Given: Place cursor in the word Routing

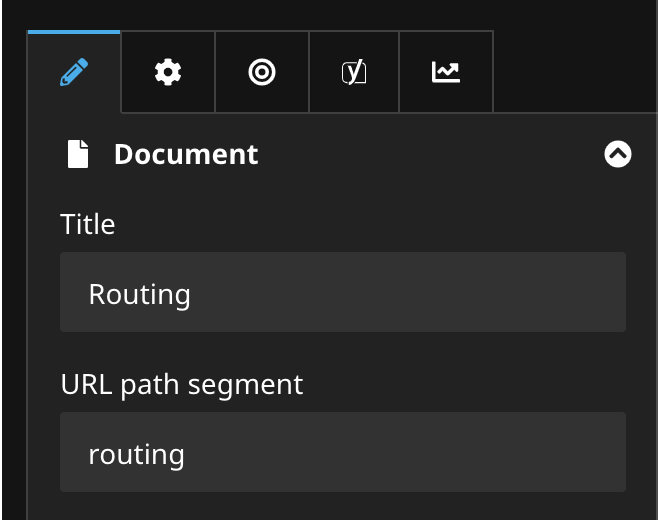Looking at the screenshot, I should click(x=140, y=294).
